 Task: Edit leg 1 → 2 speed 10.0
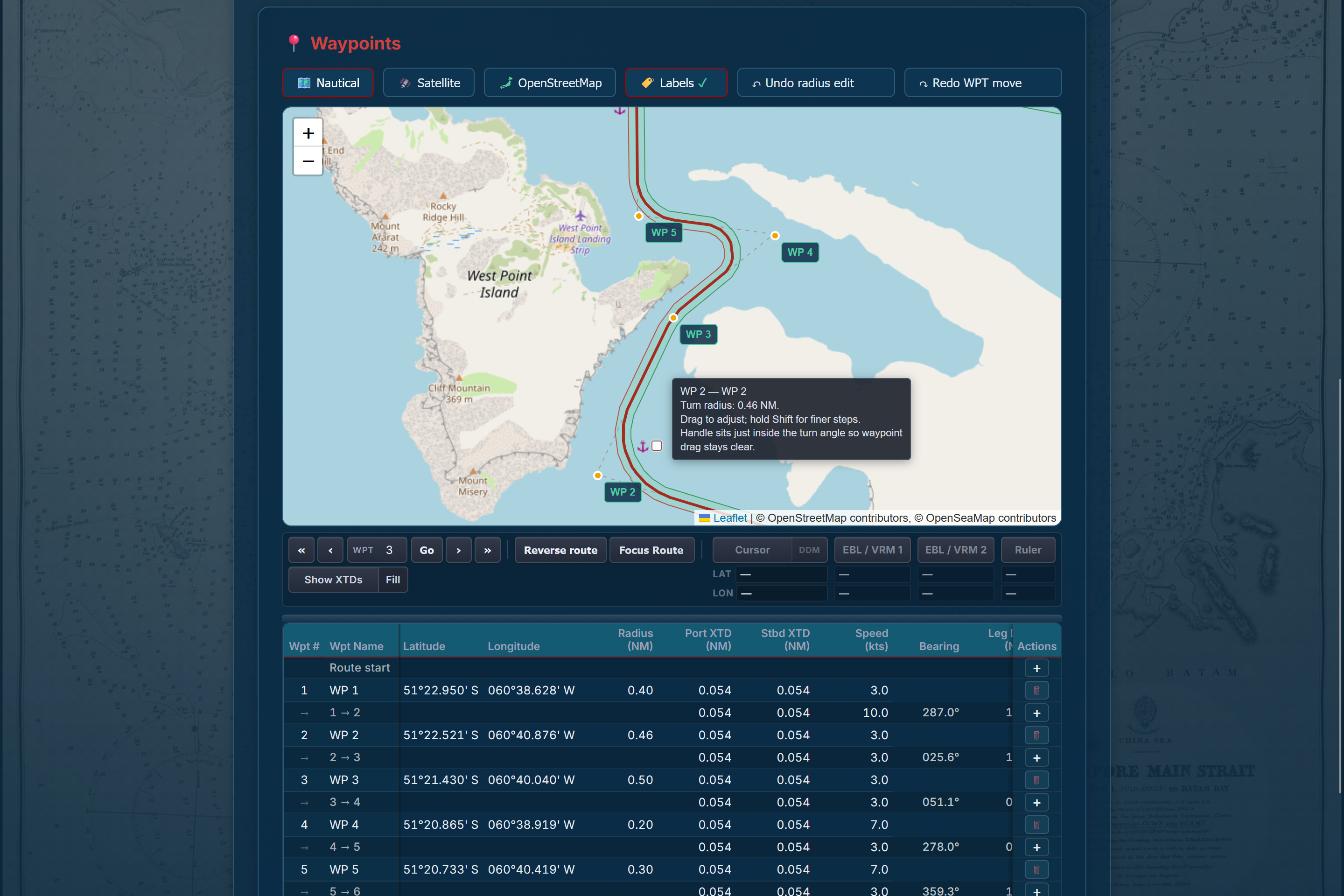point(875,713)
